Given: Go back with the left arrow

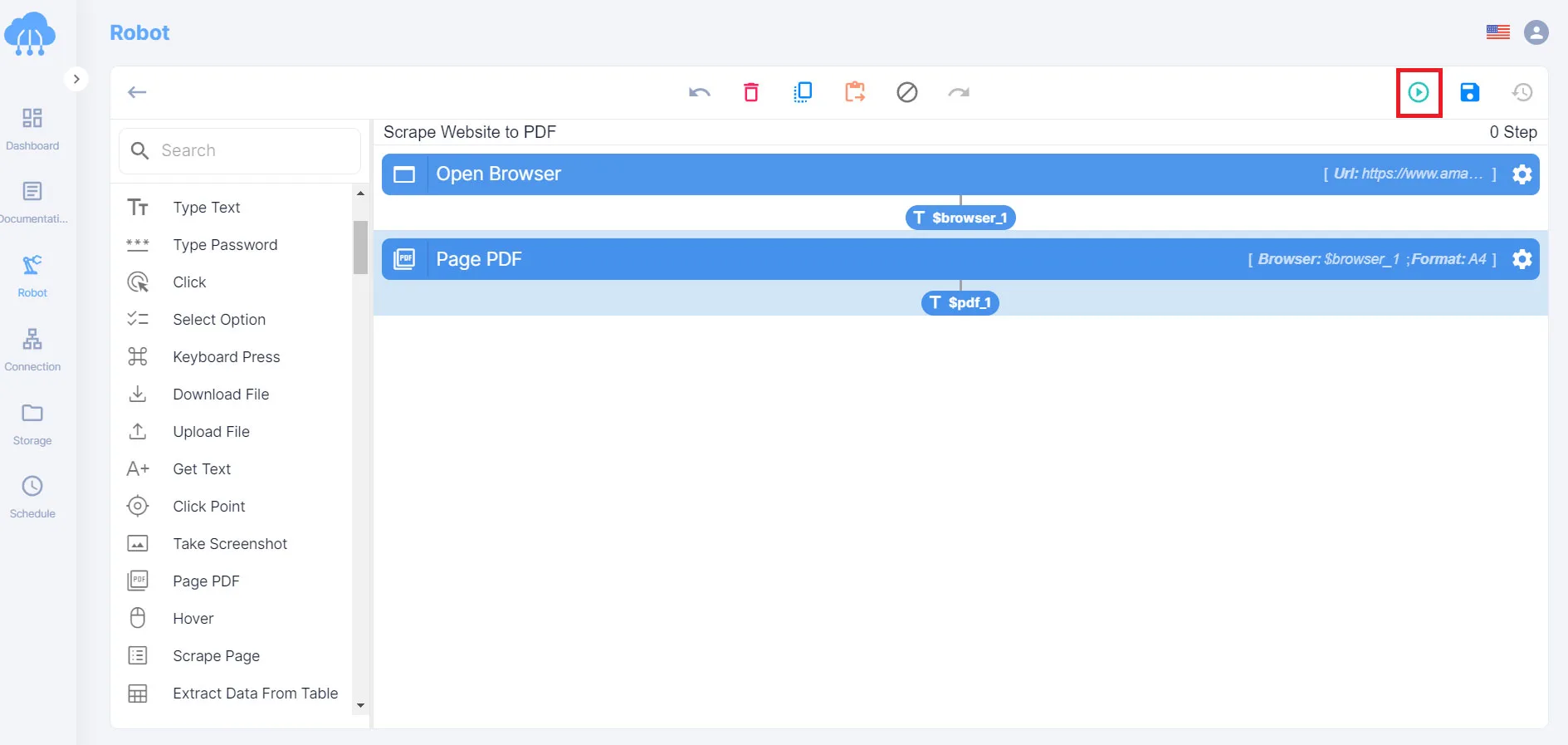Looking at the screenshot, I should tap(137, 92).
